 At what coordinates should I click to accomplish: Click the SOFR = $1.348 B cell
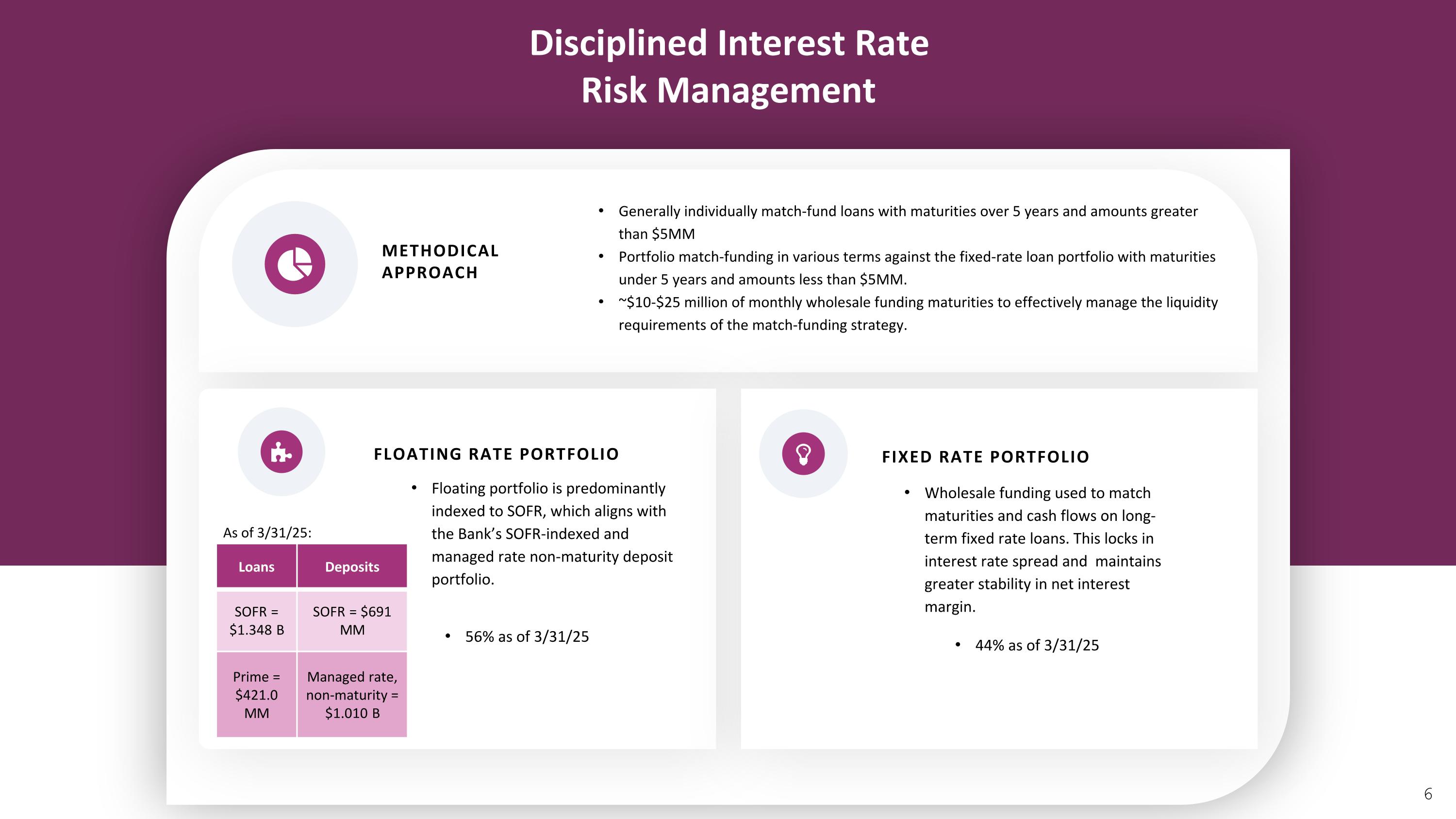pos(256,620)
